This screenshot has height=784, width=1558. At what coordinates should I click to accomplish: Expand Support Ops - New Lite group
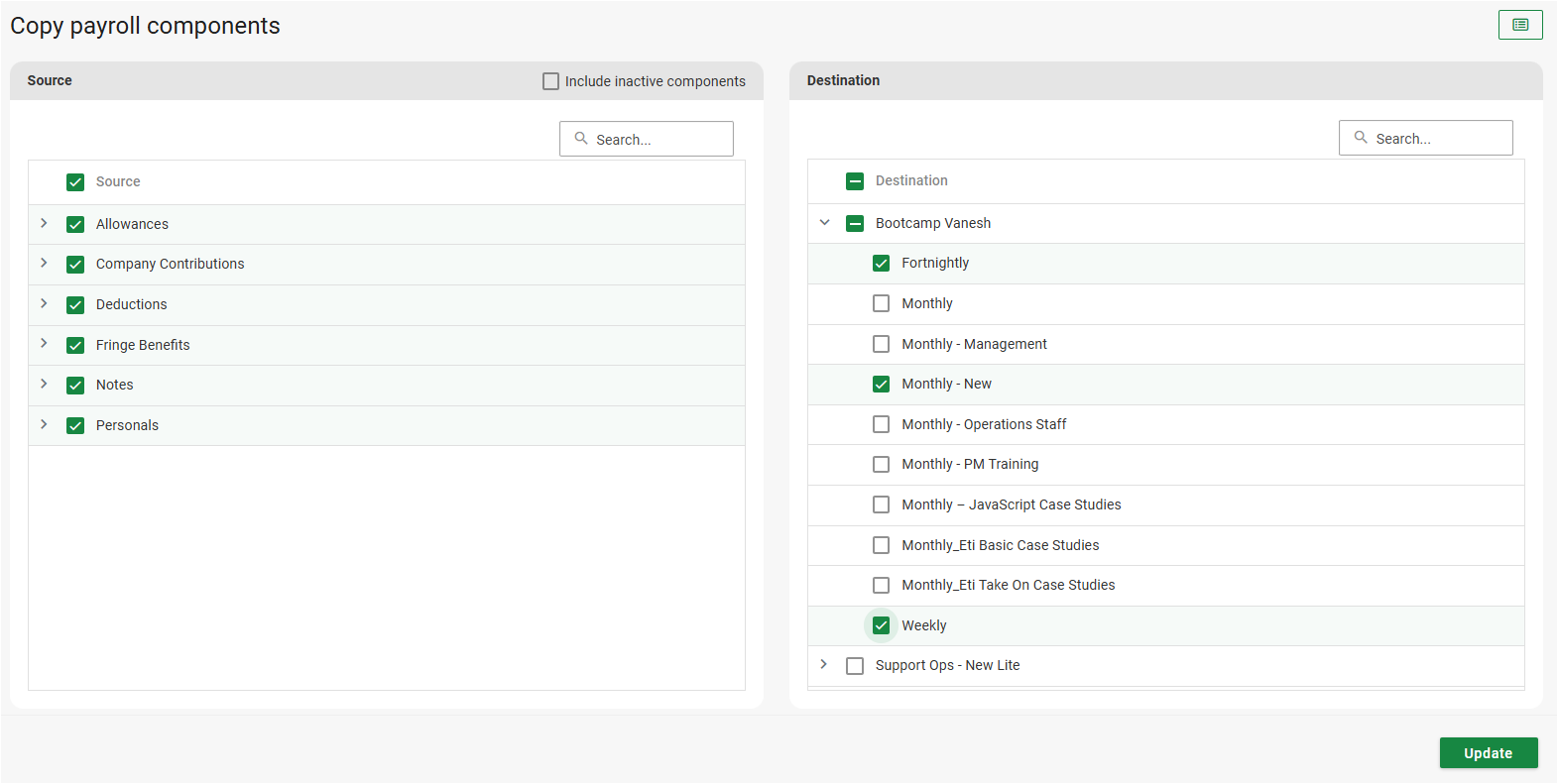[824, 664]
